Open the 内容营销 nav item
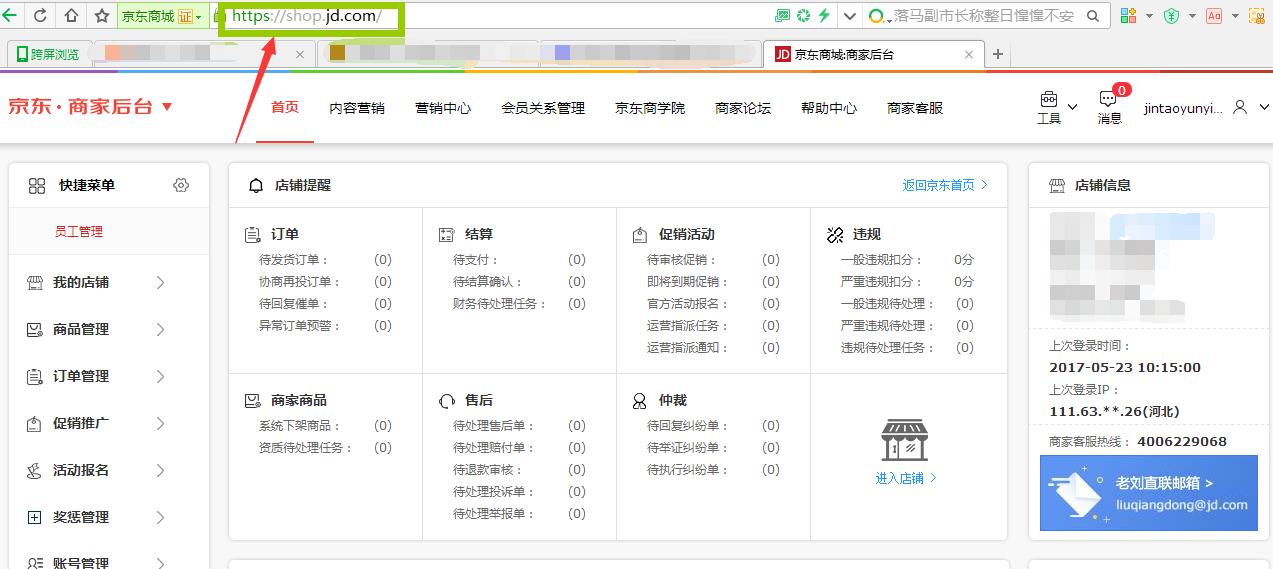The height and width of the screenshot is (569, 1273). (357, 108)
